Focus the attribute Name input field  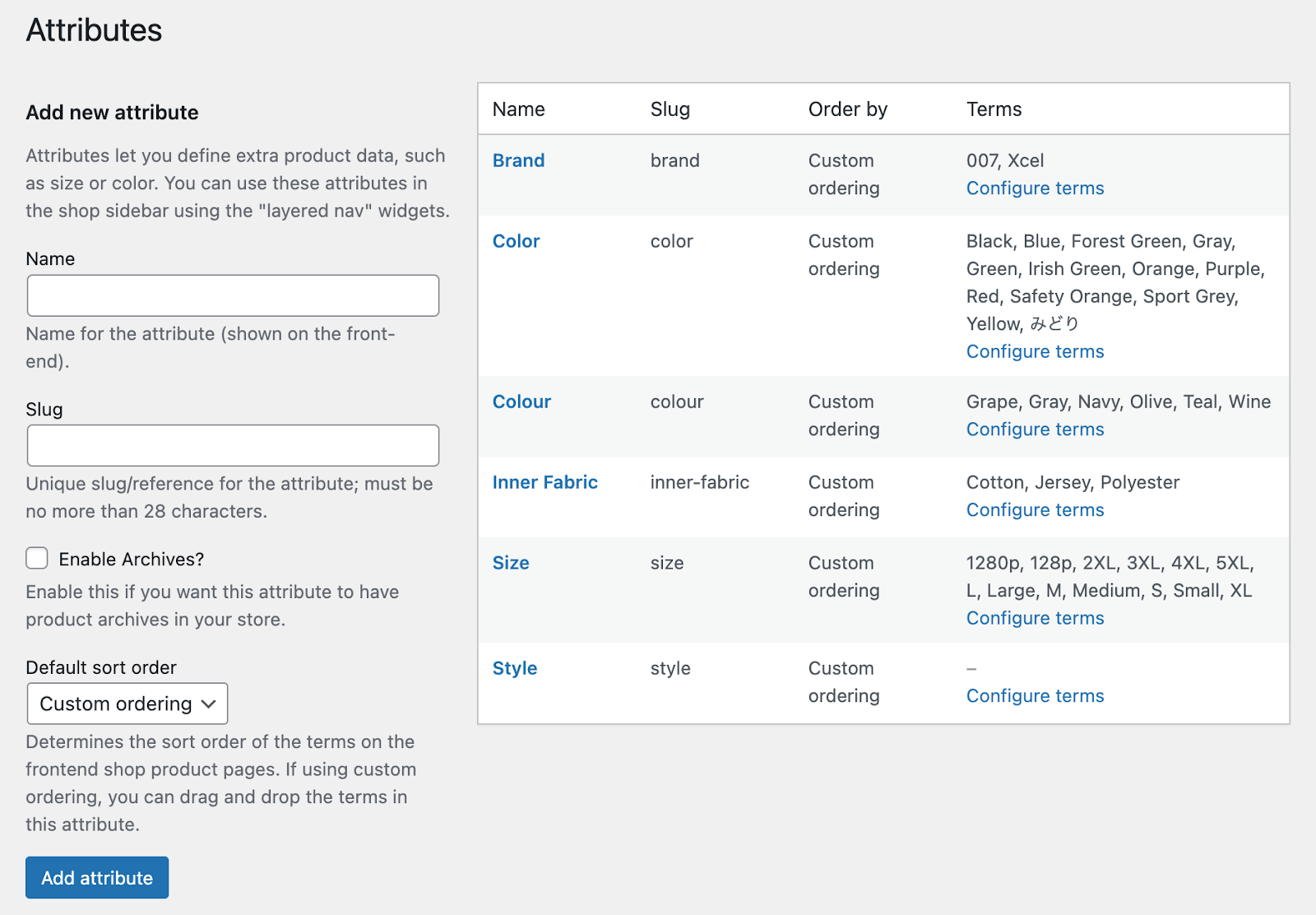(x=233, y=295)
